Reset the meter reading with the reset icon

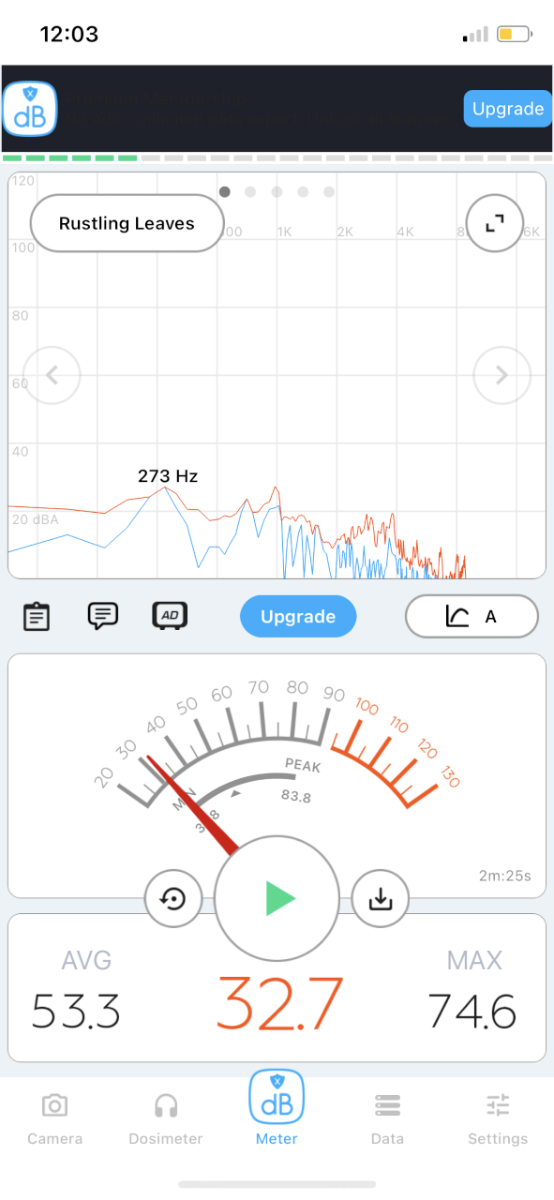(x=174, y=899)
